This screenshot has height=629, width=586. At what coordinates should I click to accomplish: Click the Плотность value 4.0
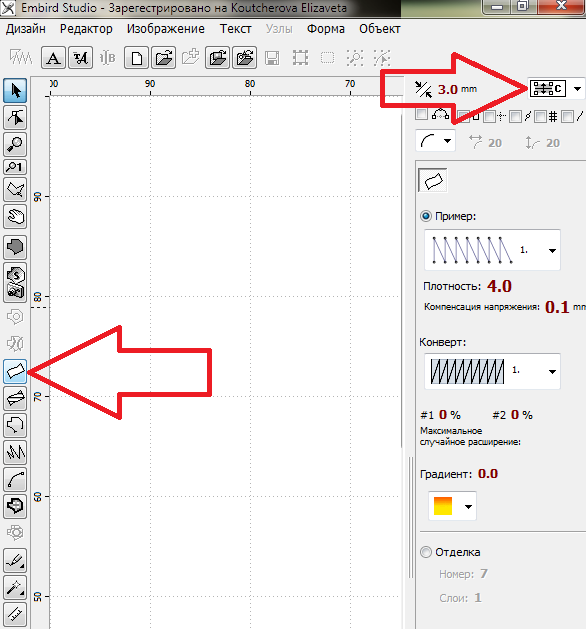click(499, 286)
